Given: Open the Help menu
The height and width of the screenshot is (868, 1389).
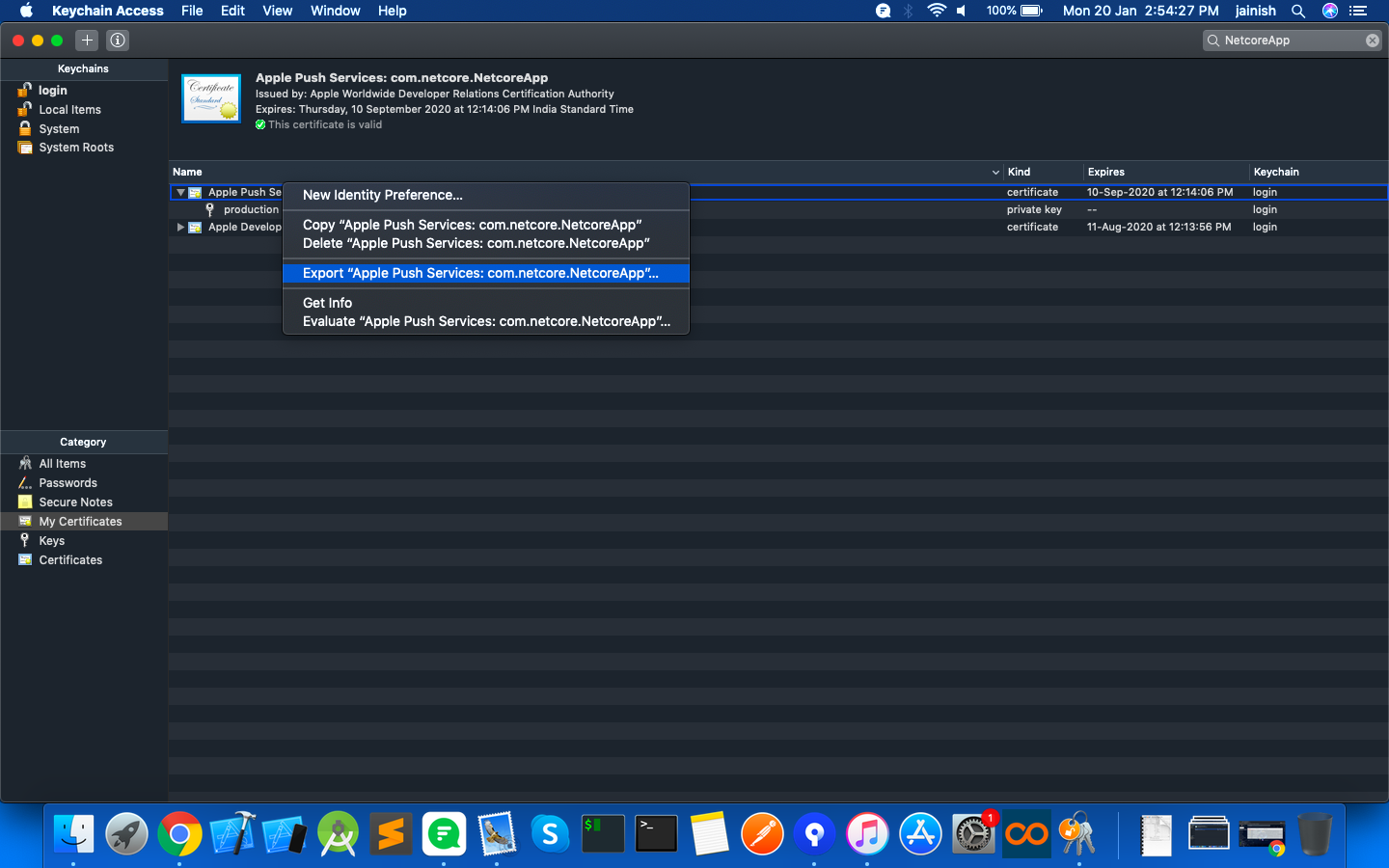Looking at the screenshot, I should (392, 11).
